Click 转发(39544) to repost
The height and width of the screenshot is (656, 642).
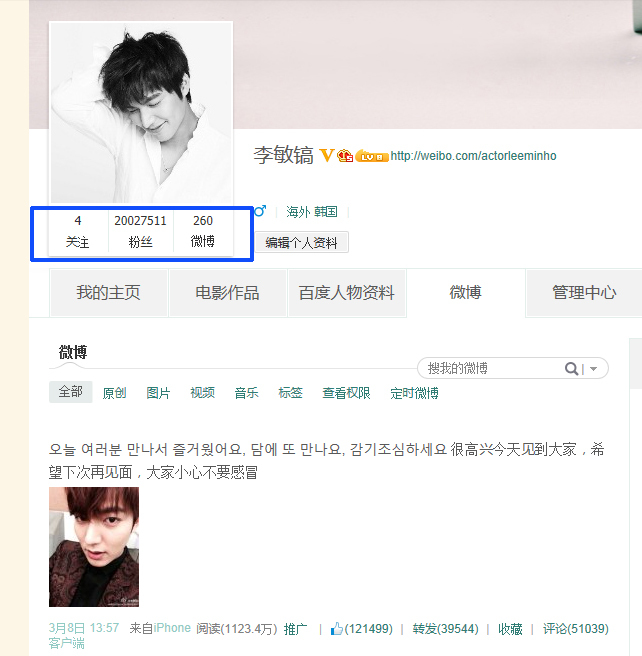(445, 628)
